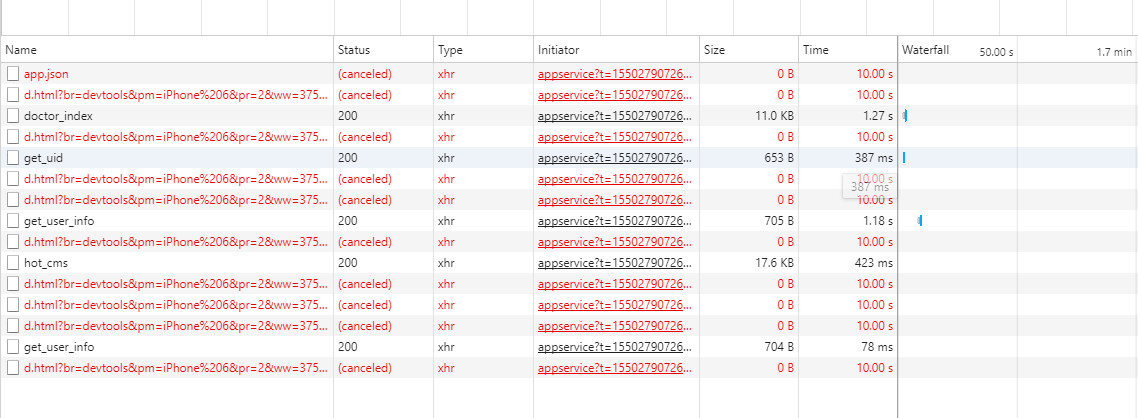Sort requests by Time column header
Screen dimensions: 1138x418
pos(816,49)
